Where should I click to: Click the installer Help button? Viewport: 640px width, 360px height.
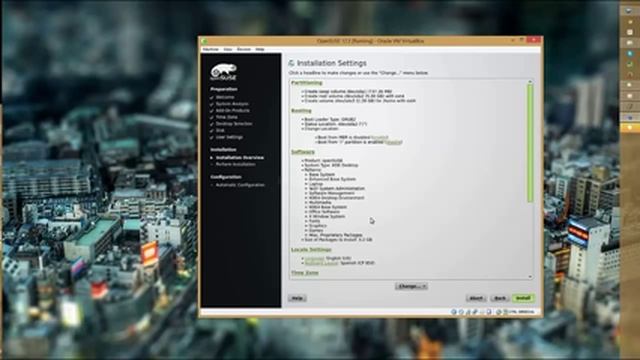coord(297,298)
